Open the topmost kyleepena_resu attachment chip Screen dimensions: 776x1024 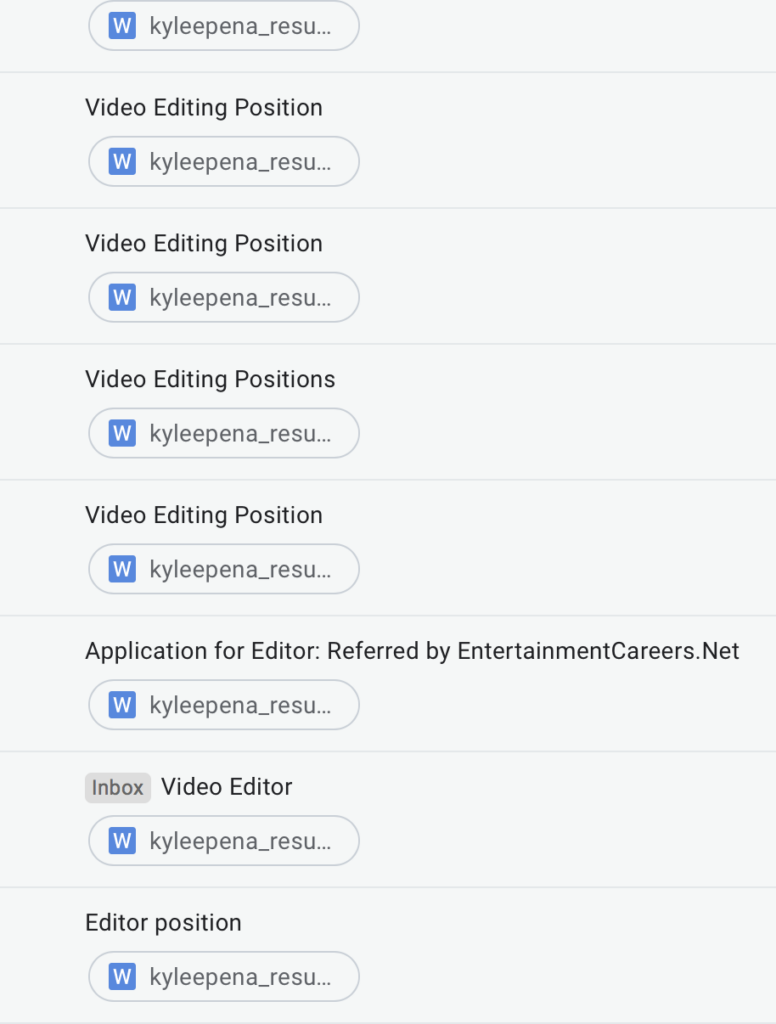[224, 25]
